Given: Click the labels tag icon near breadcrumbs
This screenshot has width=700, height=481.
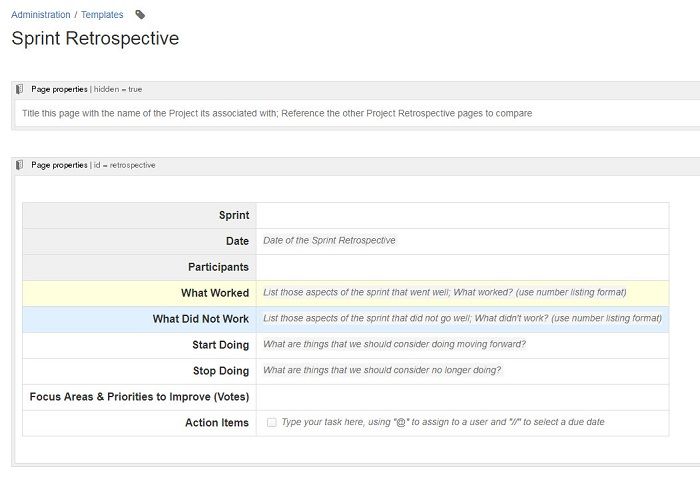Looking at the screenshot, I should tap(140, 15).
